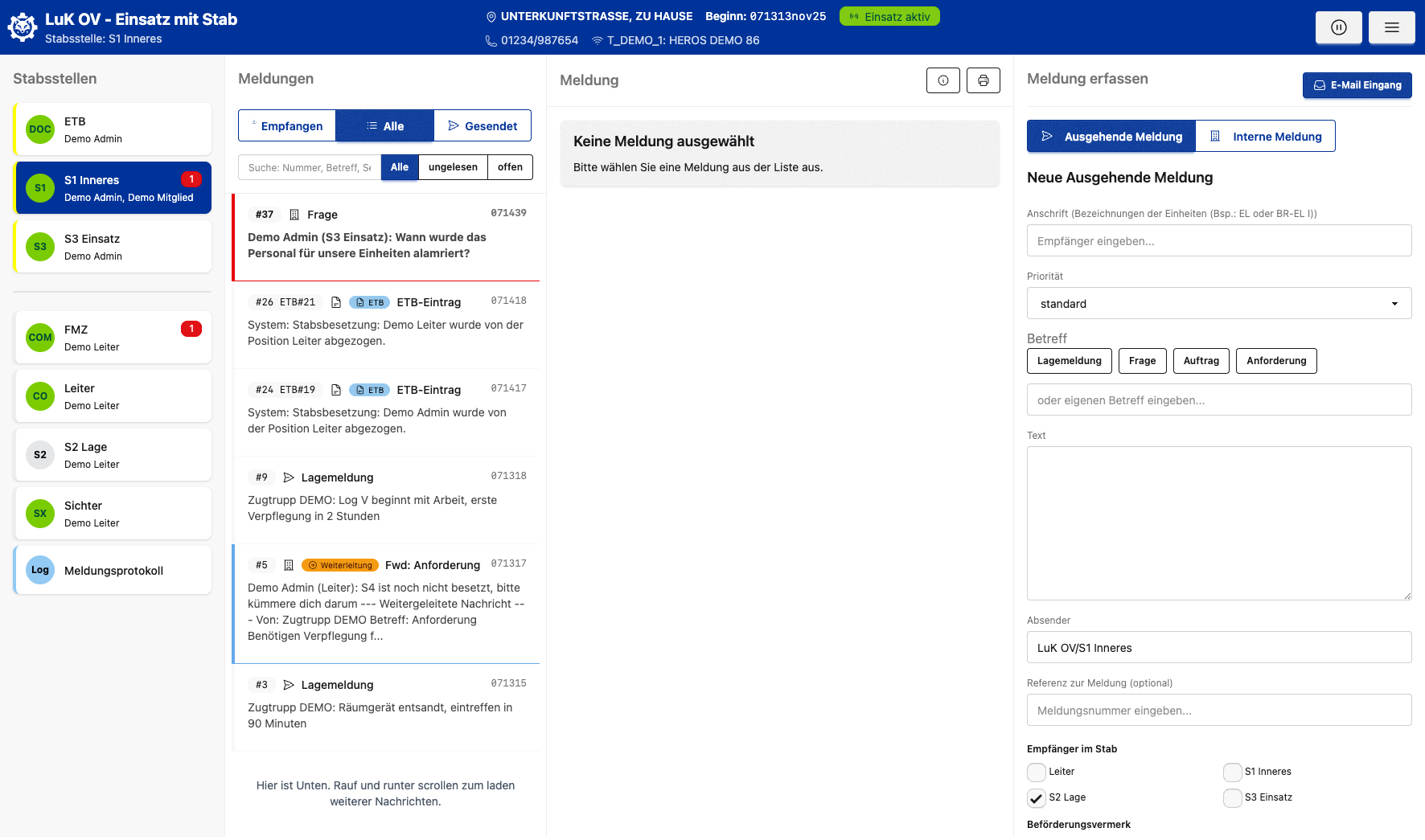Click the E-Mail Eingang button

tap(1357, 85)
